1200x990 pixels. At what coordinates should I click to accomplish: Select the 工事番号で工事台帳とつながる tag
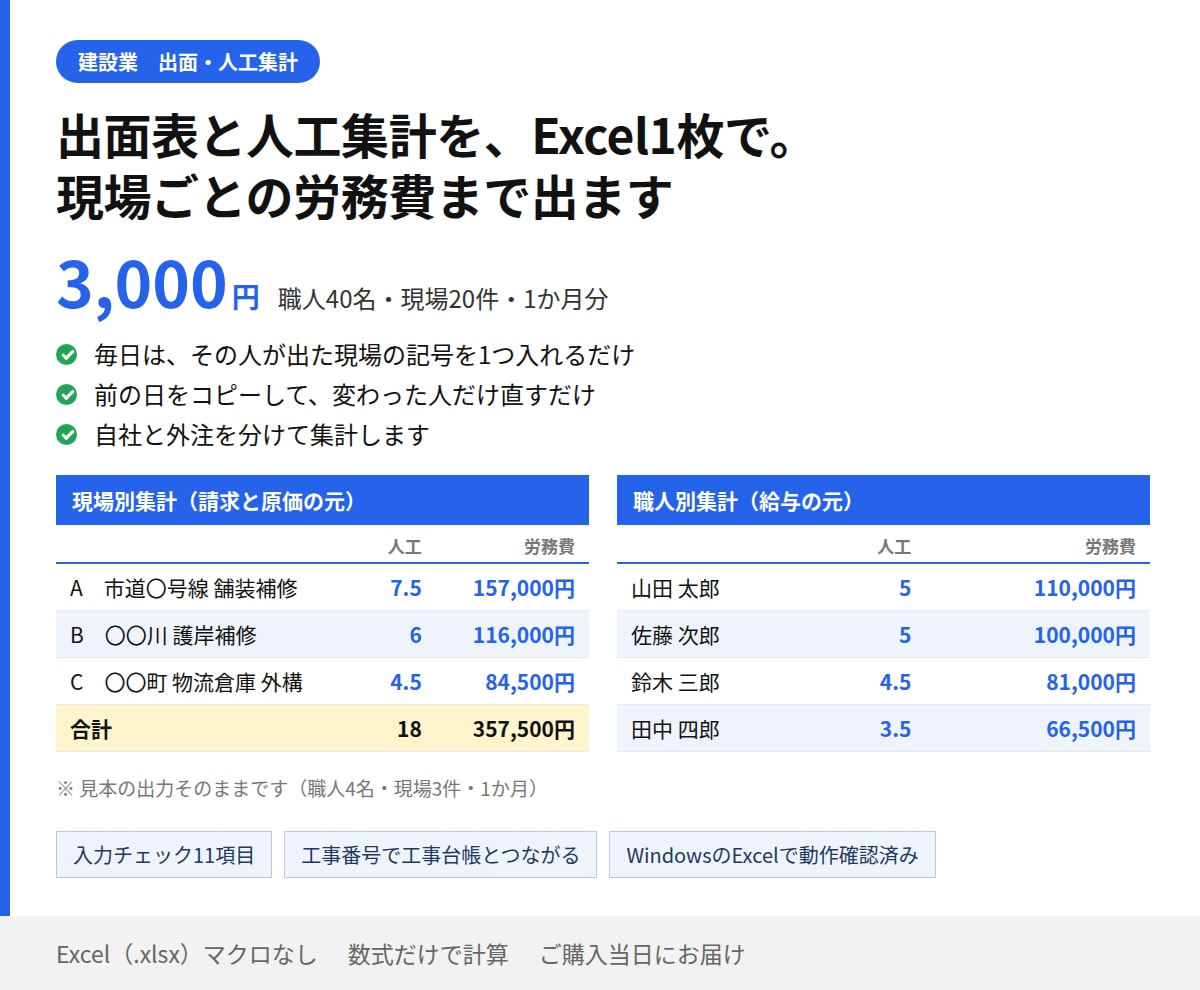440,855
